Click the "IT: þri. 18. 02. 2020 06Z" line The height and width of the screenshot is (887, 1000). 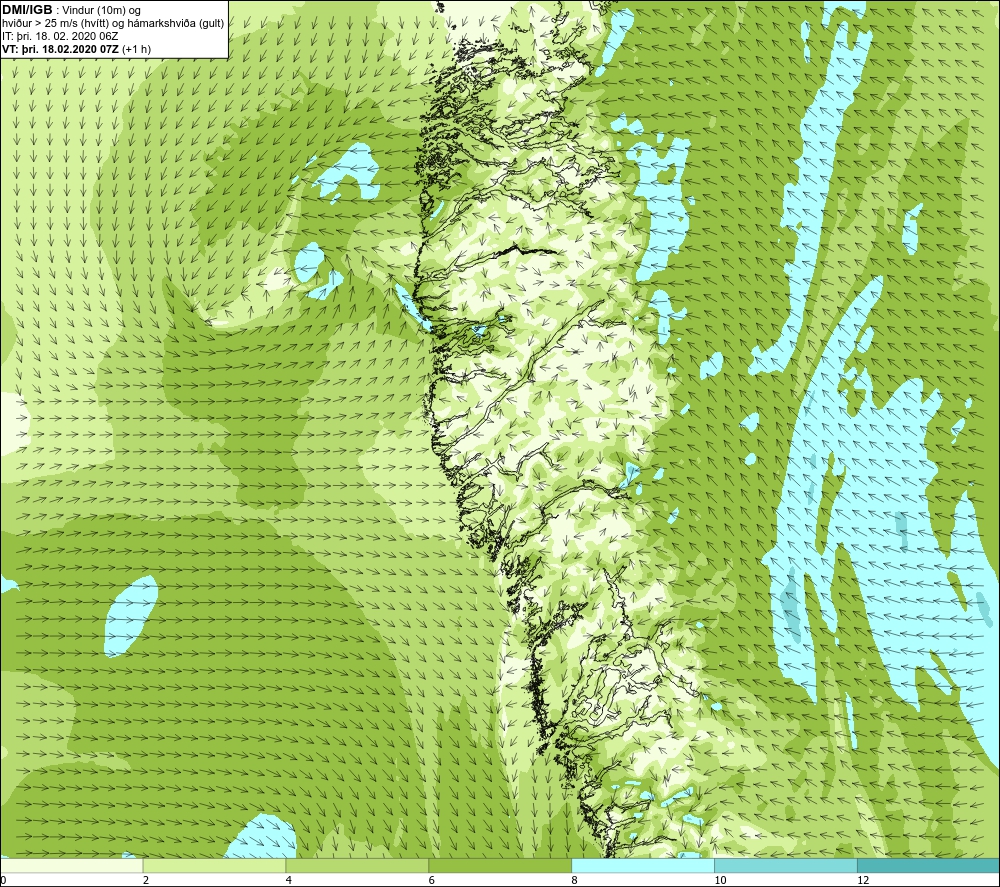click(60, 36)
